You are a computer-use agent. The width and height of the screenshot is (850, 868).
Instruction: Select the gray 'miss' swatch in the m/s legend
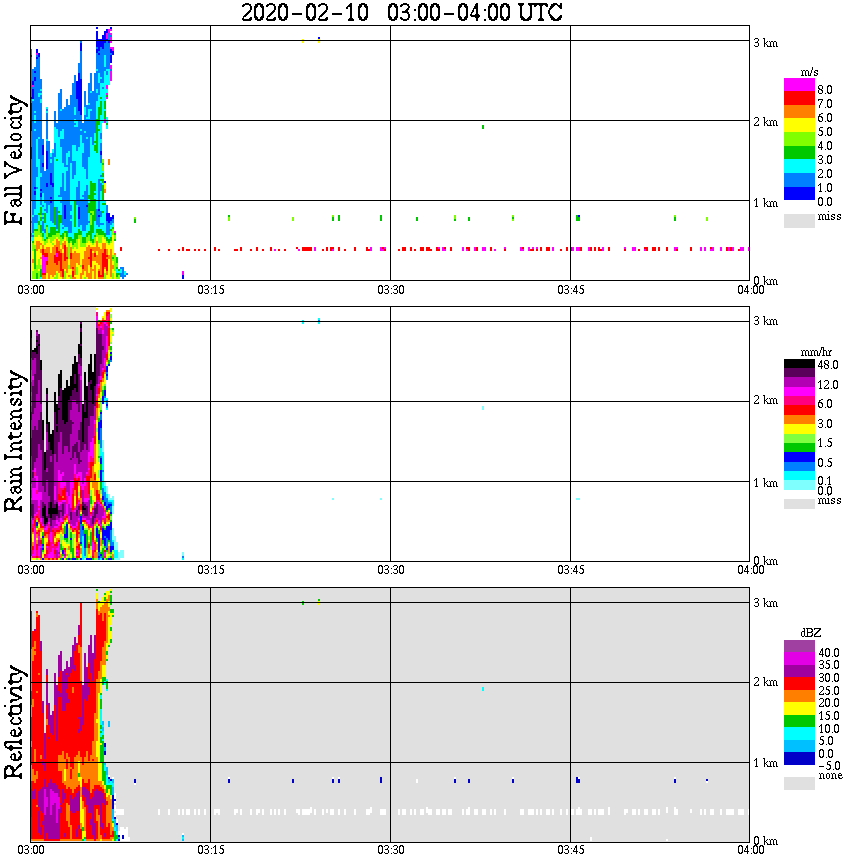pos(799,221)
